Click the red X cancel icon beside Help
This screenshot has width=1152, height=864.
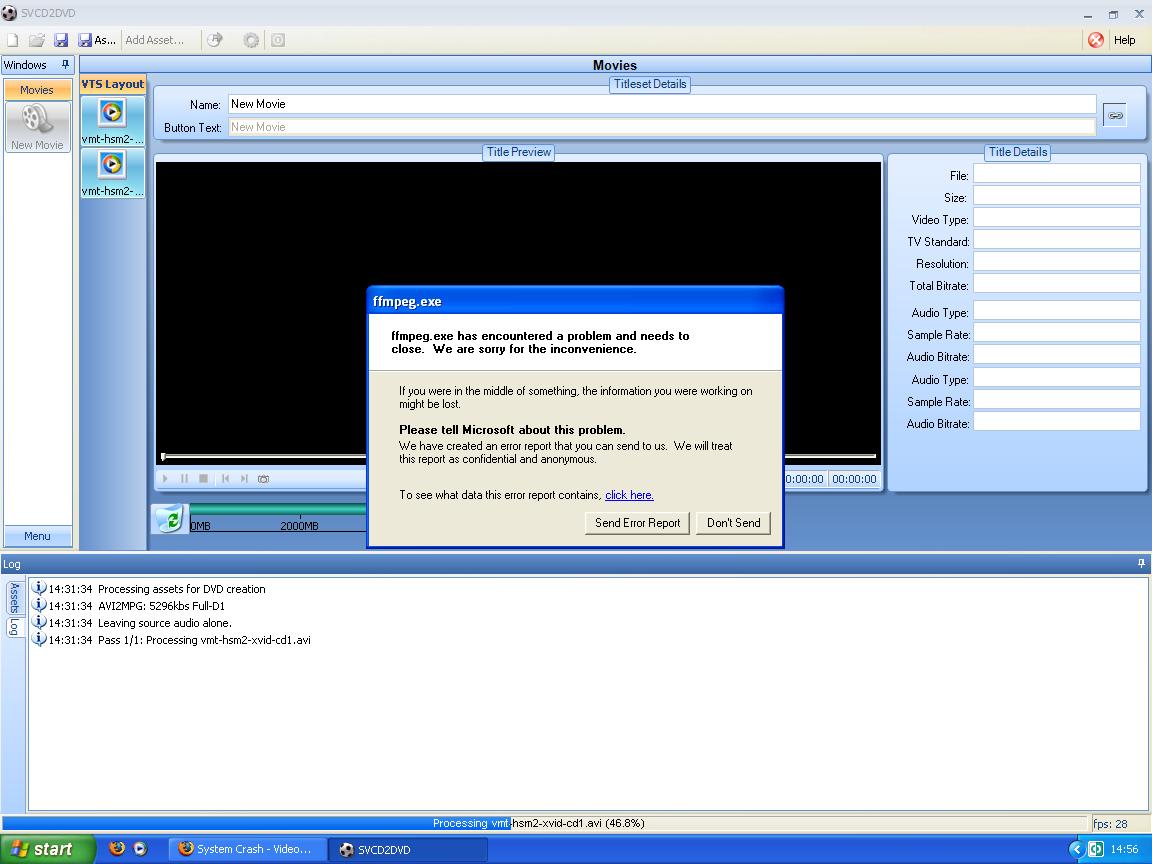coord(1095,40)
